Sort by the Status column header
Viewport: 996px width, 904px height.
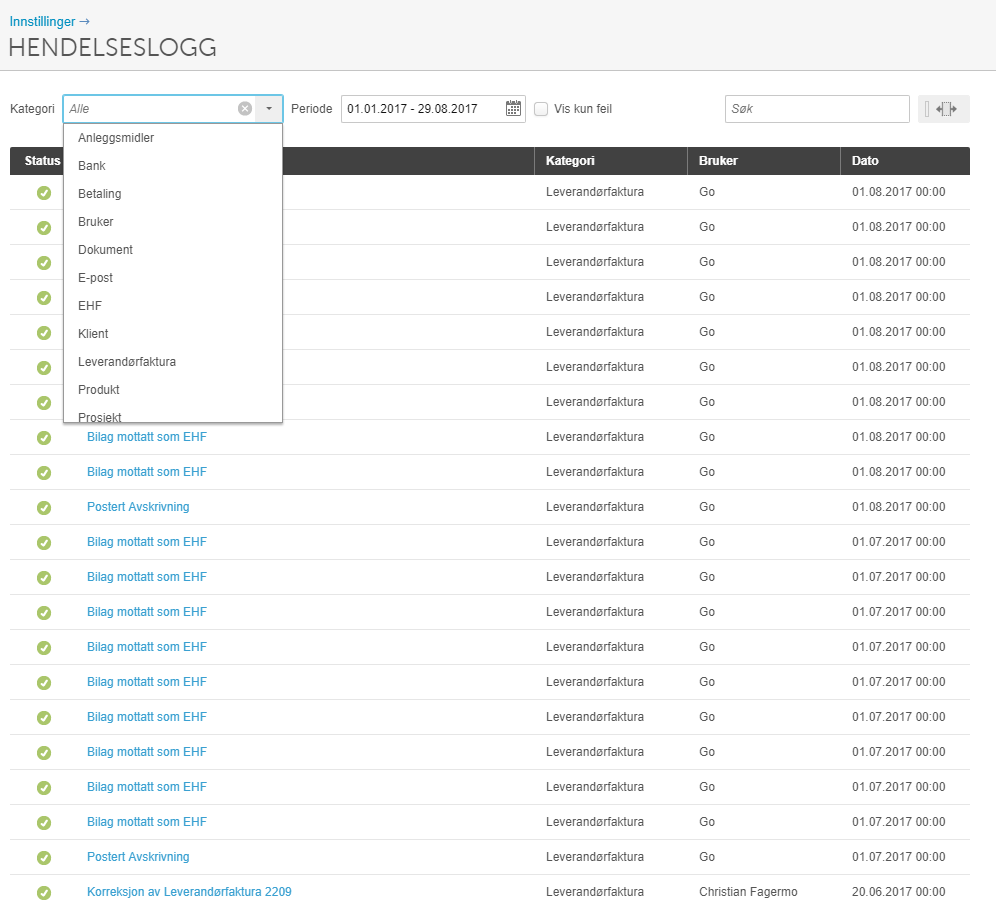[x=42, y=161]
